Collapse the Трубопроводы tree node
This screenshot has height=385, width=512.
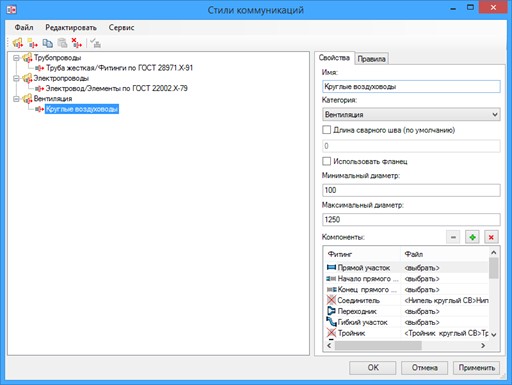pos(16,58)
